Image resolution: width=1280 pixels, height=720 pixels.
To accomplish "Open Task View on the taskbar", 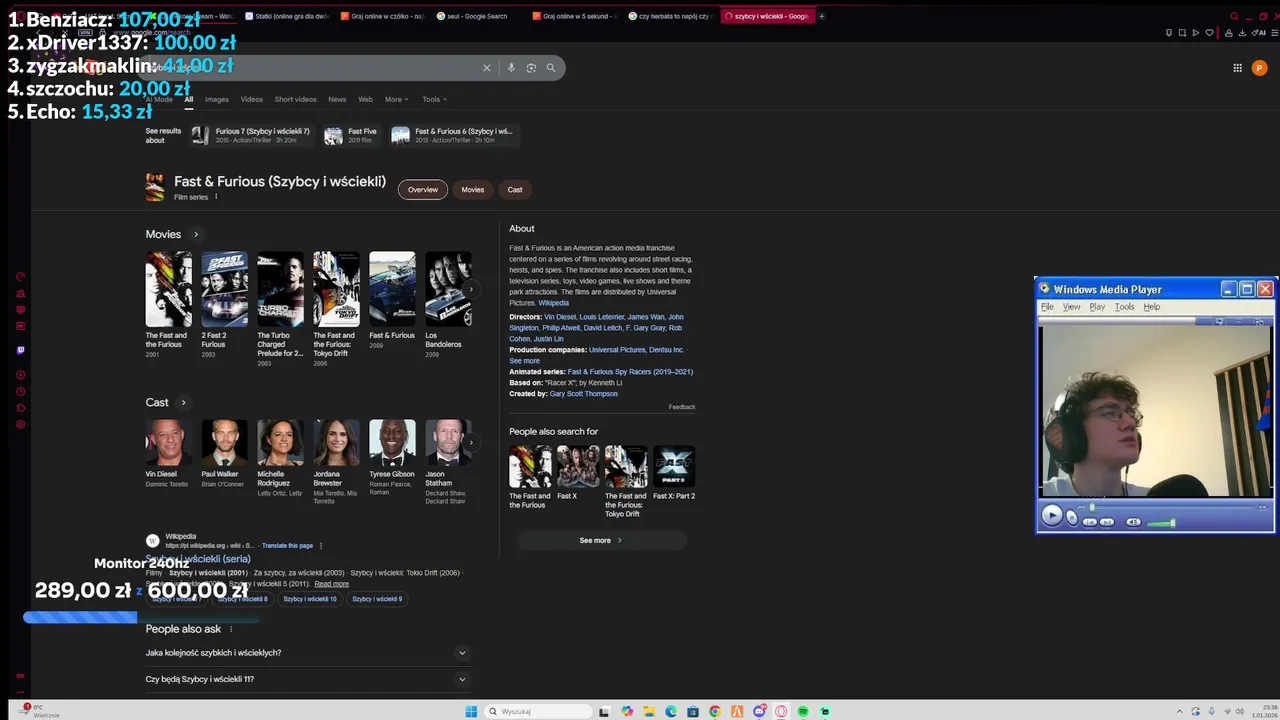I will coord(604,711).
